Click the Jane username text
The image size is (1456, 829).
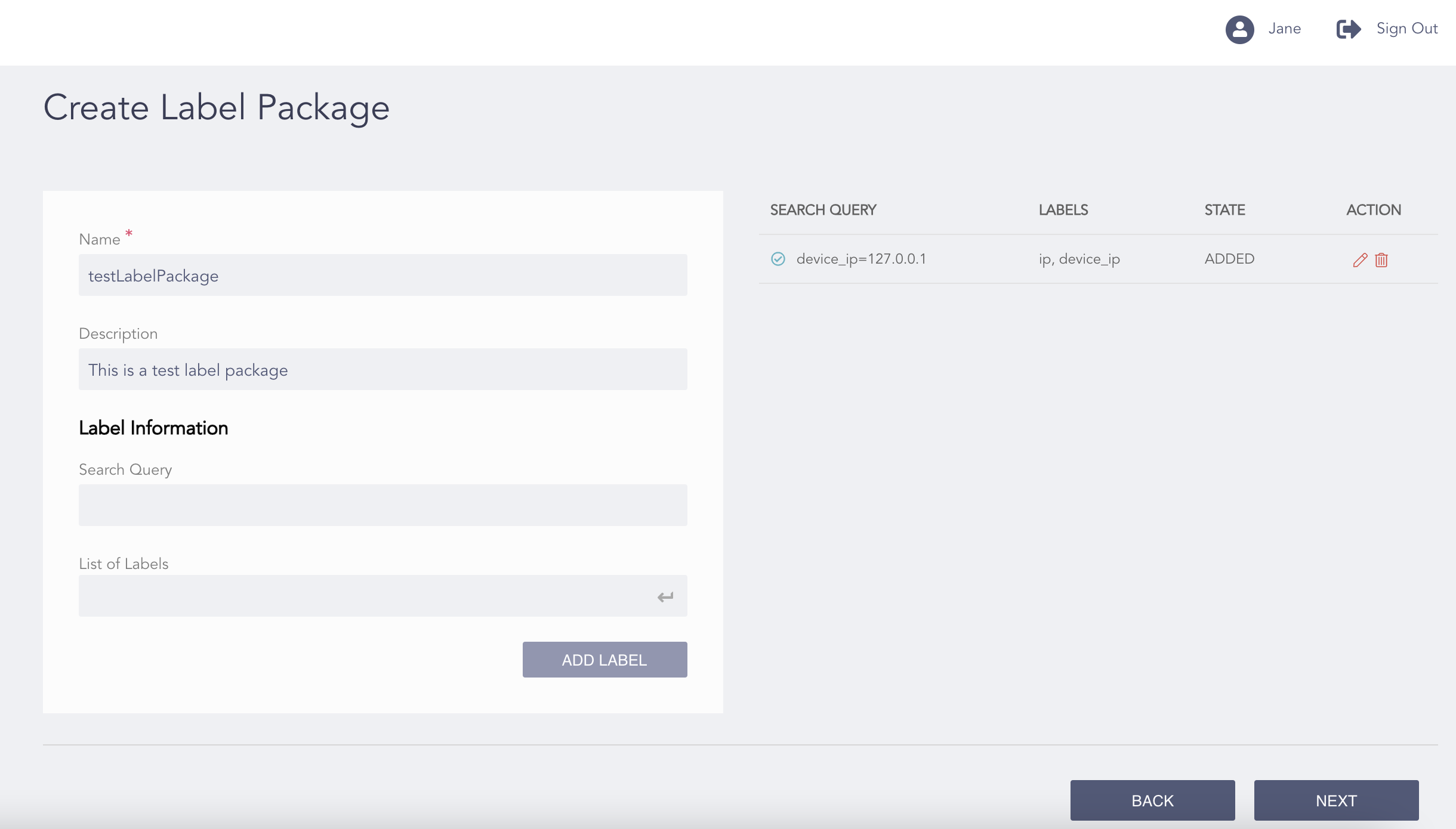(x=1285, y=29)
